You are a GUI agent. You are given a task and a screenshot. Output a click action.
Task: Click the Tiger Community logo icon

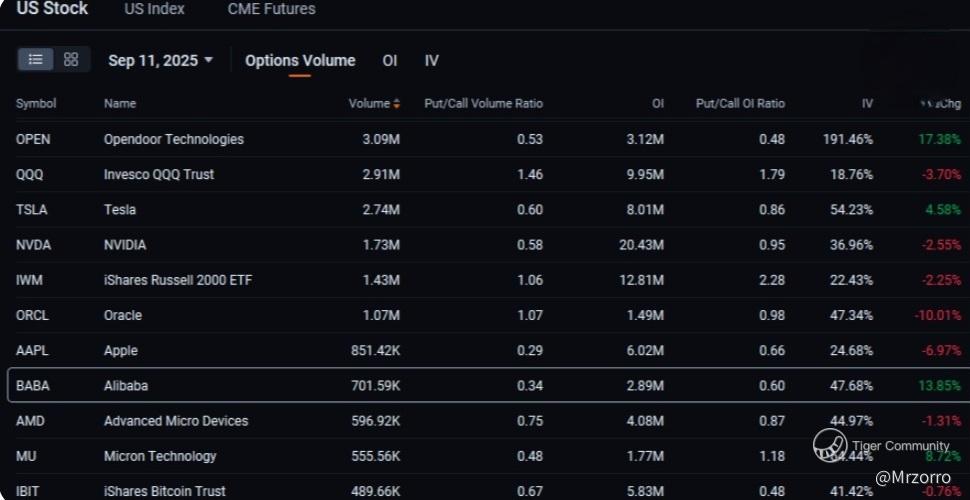pos(829,445)
